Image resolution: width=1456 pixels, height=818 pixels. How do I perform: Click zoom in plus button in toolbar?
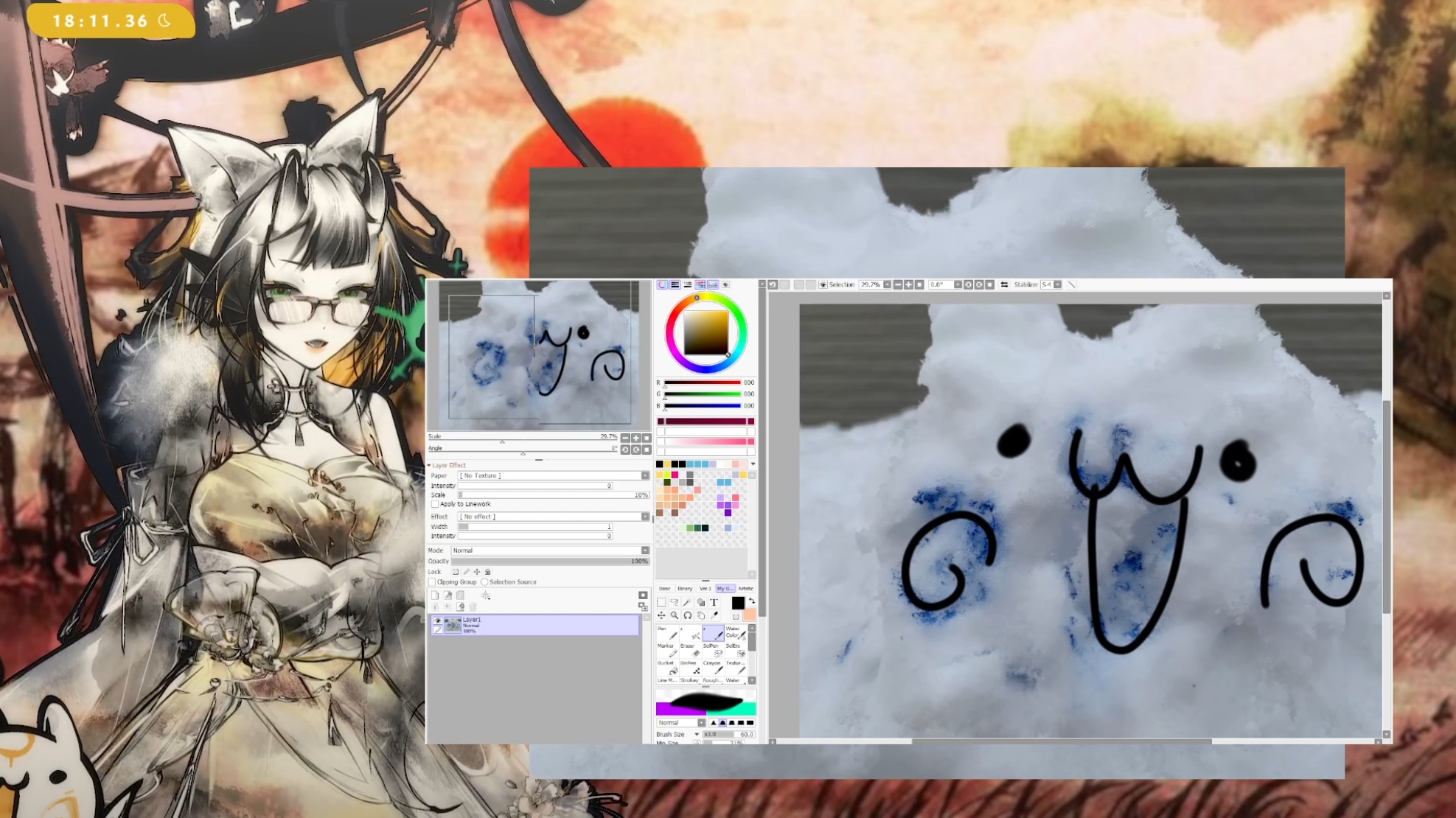tap(908, 284)
